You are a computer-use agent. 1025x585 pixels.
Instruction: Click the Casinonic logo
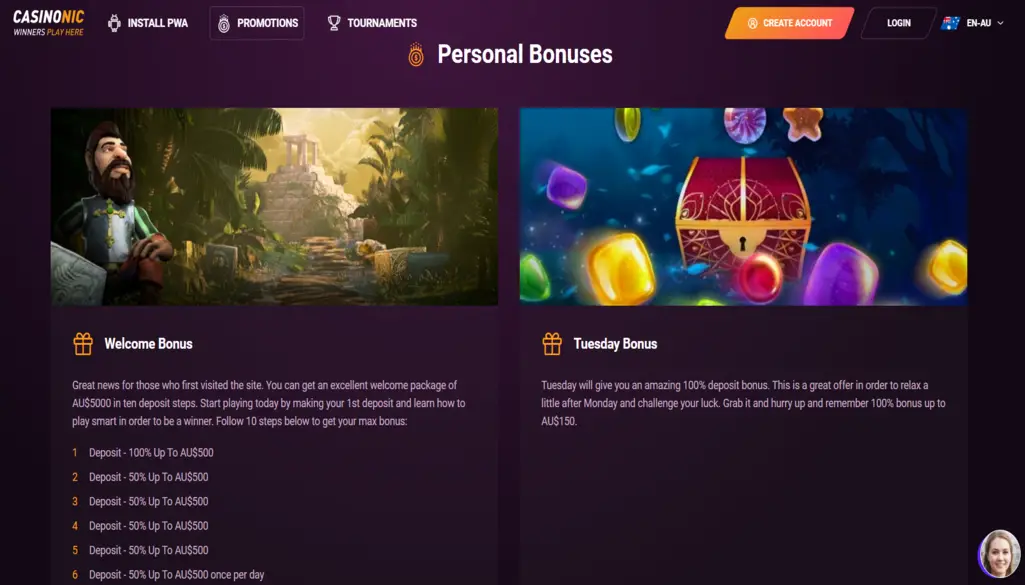(x=48, y=23)
